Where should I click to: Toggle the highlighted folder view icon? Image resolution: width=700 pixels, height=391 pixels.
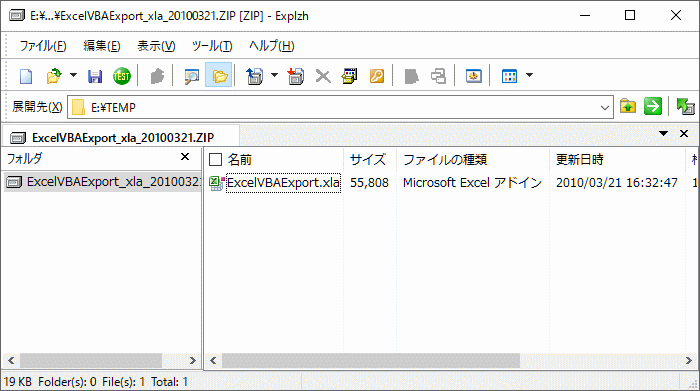click(x=219, y=75)
